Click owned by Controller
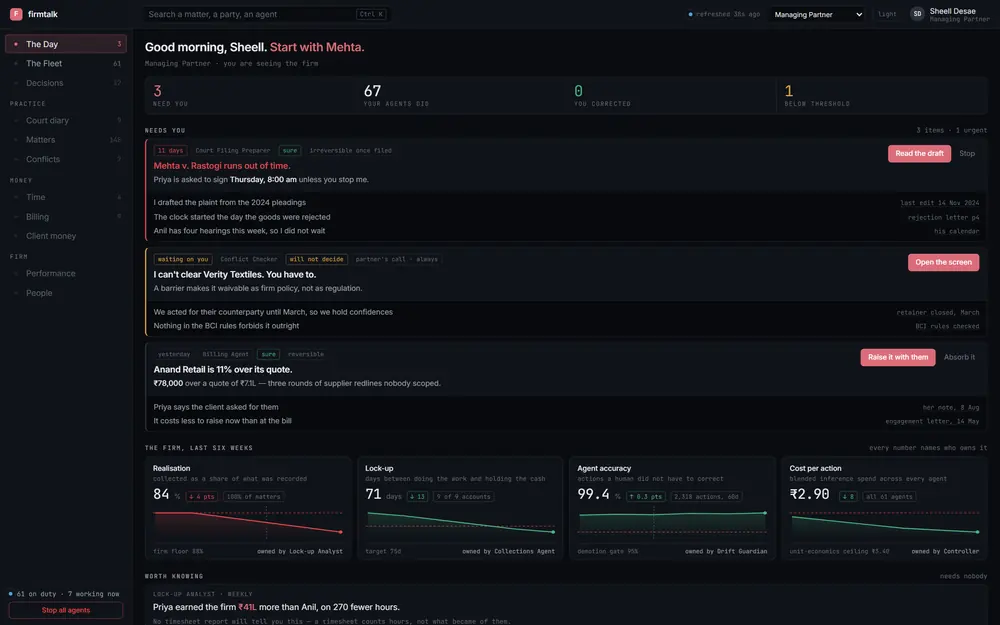Viewport: 1000px width, 625px height. point(945,552)
